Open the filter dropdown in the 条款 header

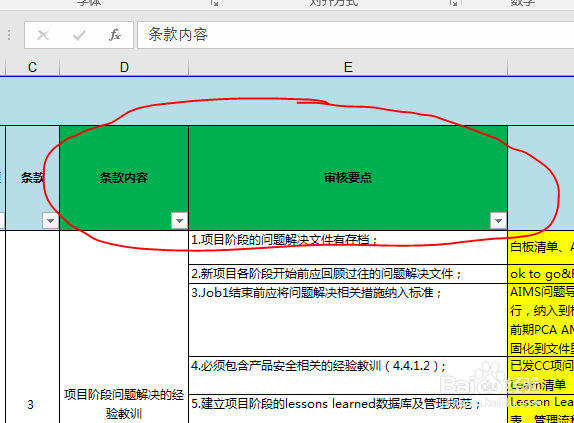click(x=50, y=221)
